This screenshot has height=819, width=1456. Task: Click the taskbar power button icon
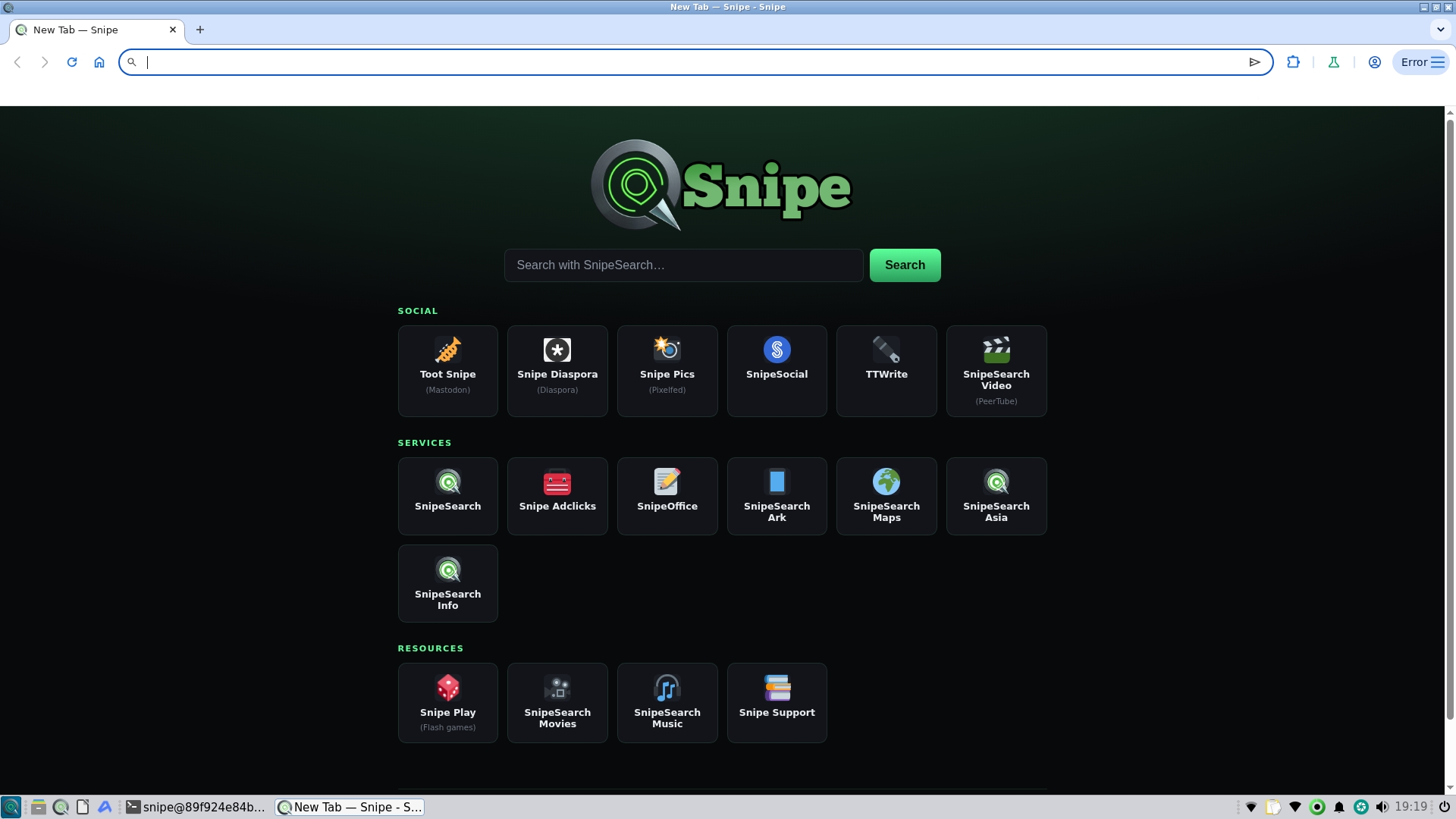point(1445,807)
